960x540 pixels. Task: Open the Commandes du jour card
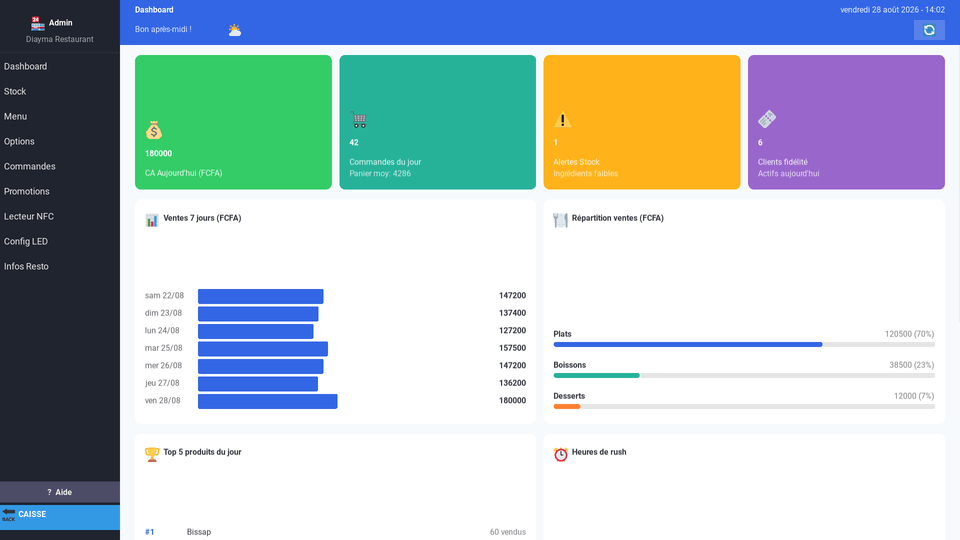tap(438, 122)
